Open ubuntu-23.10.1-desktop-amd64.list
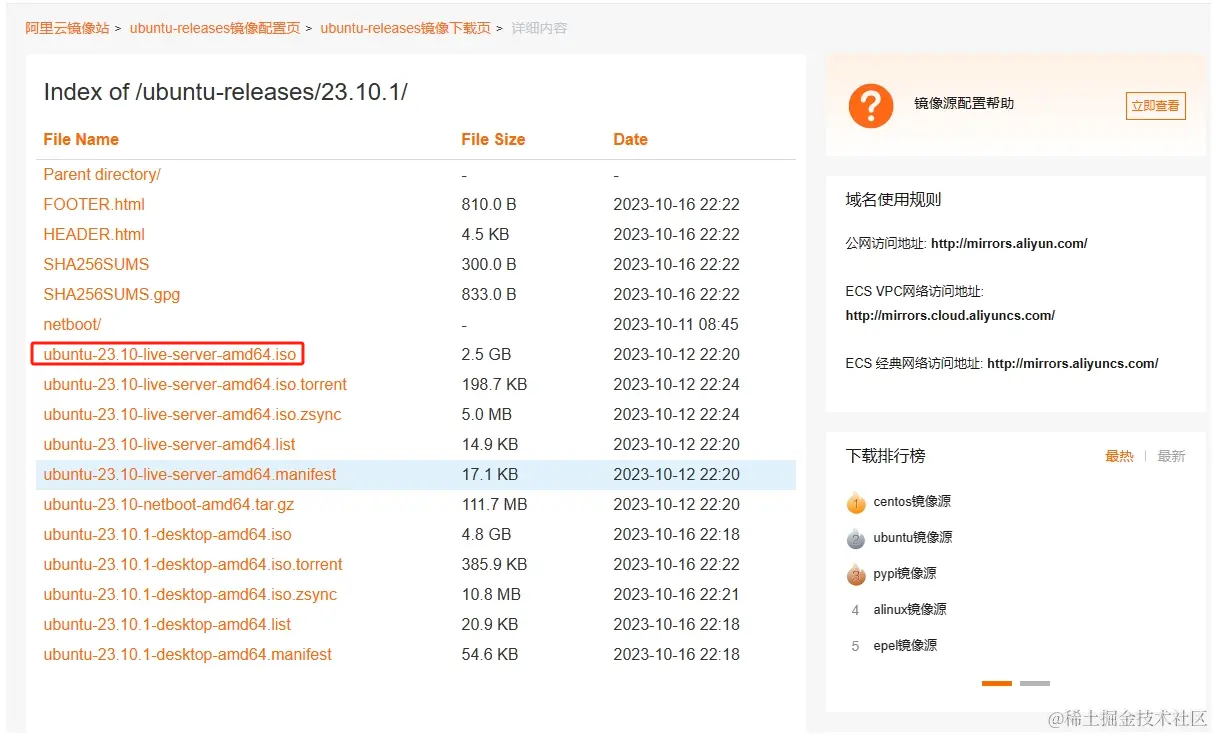This screenshot has width=1214, height=735. [167, 624]
